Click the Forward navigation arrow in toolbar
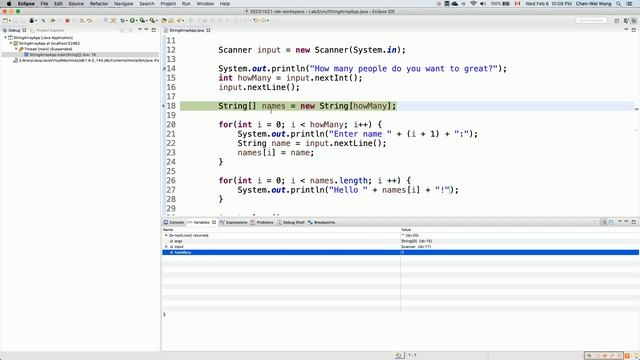This screenshot has height=360, width=640. coord(264,20)
